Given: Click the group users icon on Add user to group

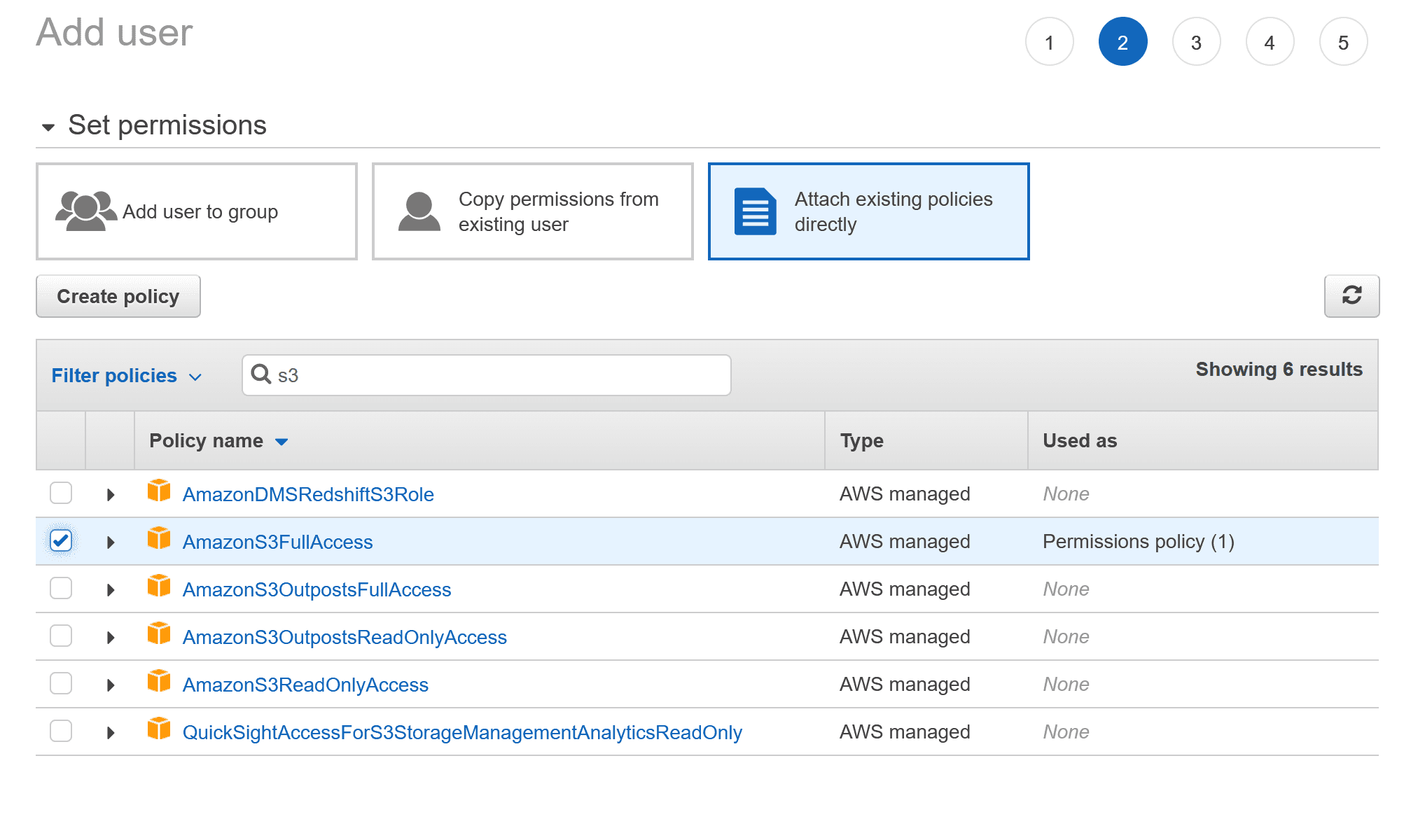Looking at the screenshot, I should point(85,211).
